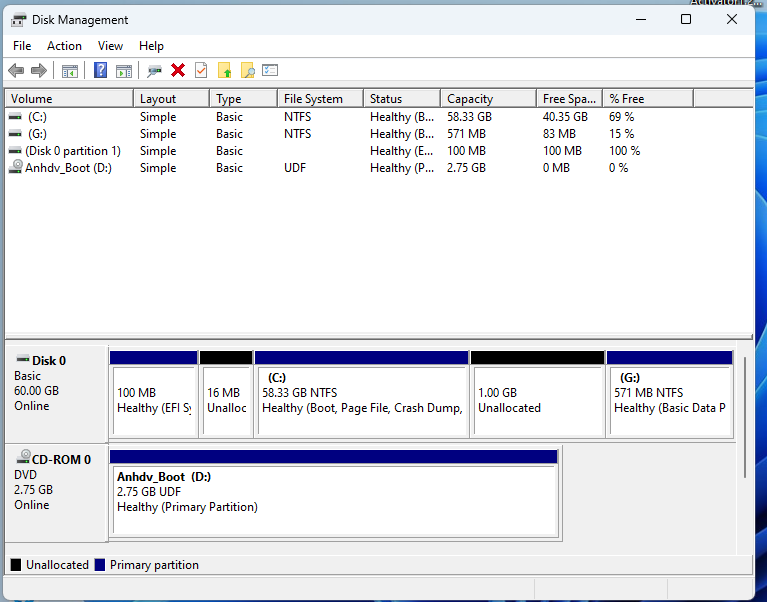This screenshot has width=767, height=602.
Task: Click the folder with magnifier Explore icon
Action: click(248, 70)
